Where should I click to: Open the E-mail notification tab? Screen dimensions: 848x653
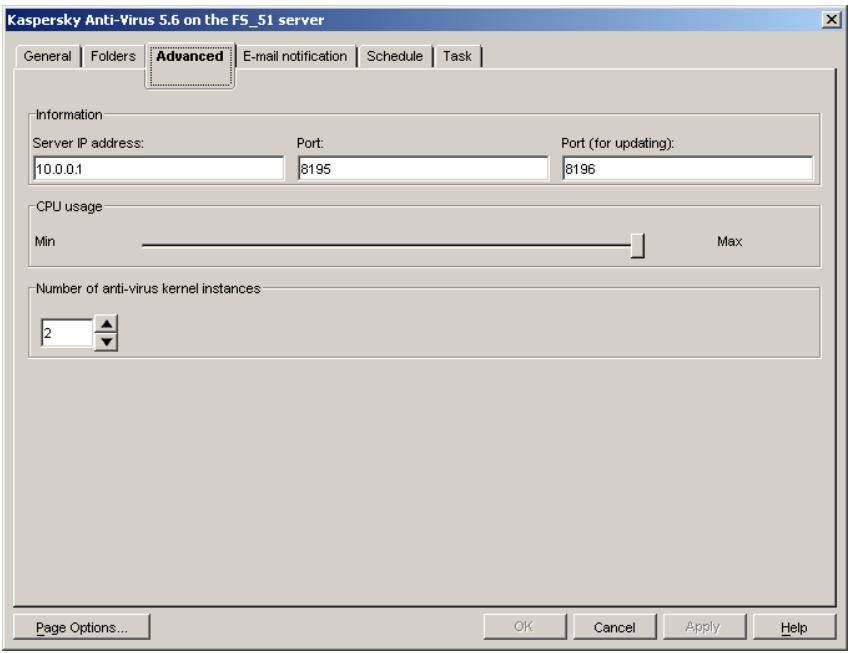[x=295, y=56]
